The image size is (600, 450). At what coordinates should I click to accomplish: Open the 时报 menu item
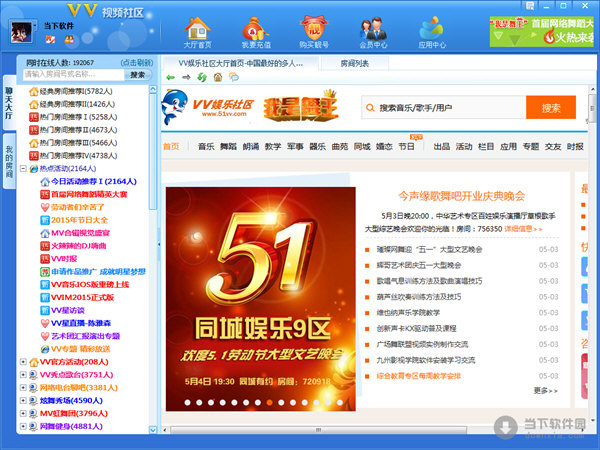(575, 146)
